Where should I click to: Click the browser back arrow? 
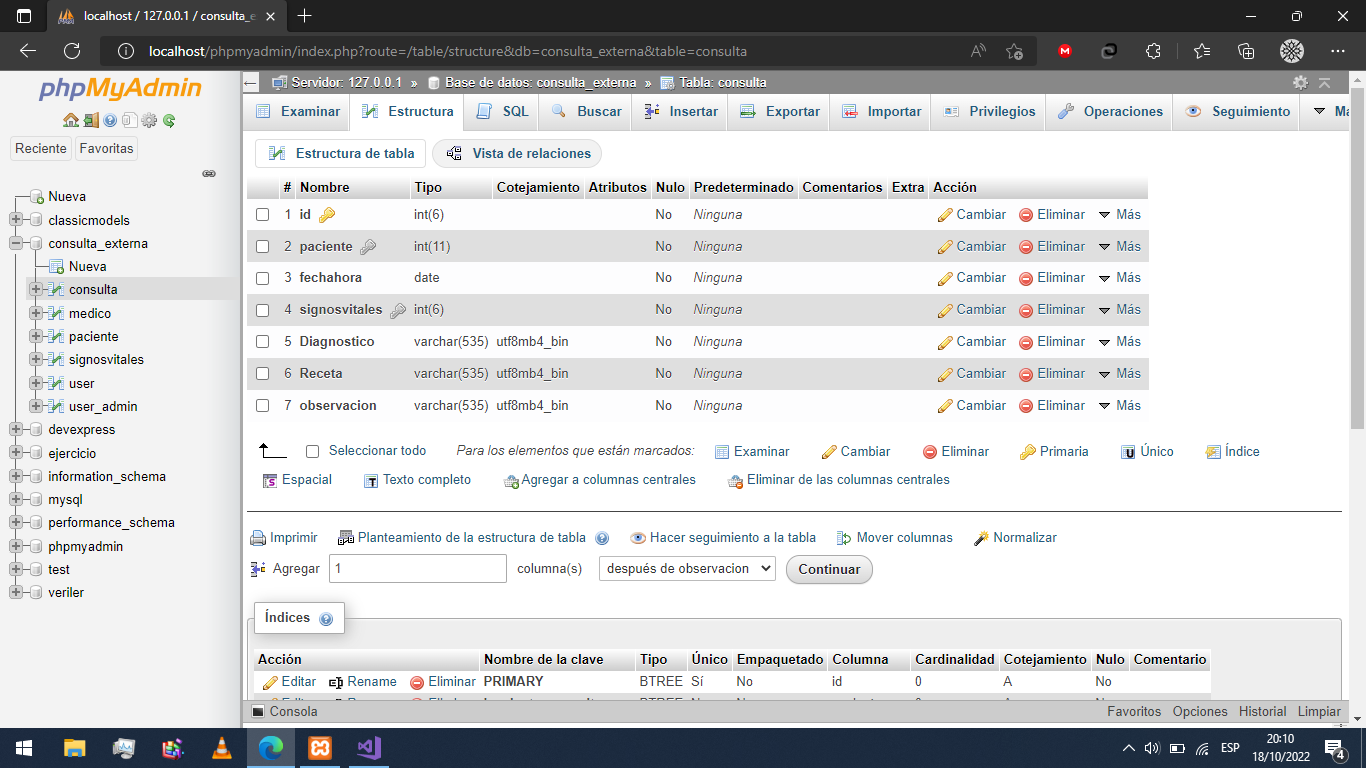[x=28, y=51]
